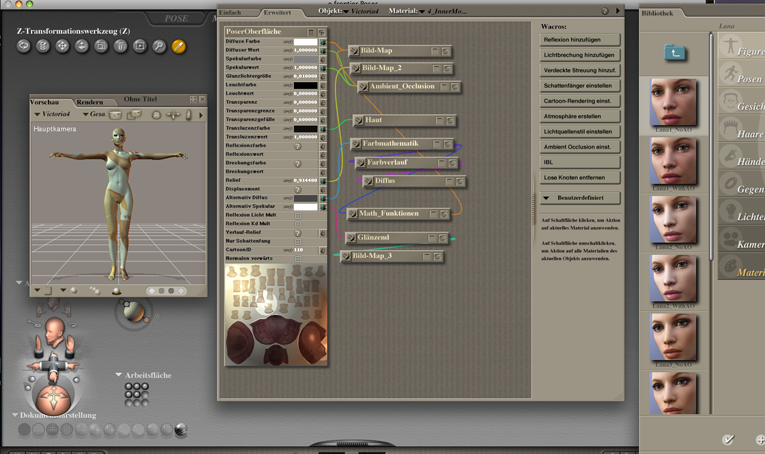This screenshot has width=765, height=454.
Task: Open the Objekt dropdown showing Victoria4
Action: (361, 11)
